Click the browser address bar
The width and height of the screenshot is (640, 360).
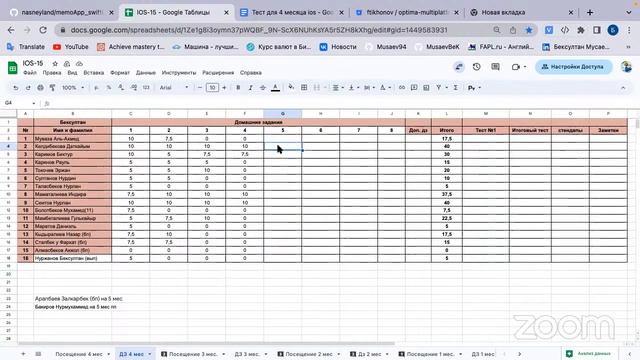pyautogui.click(x=259, y=30)
